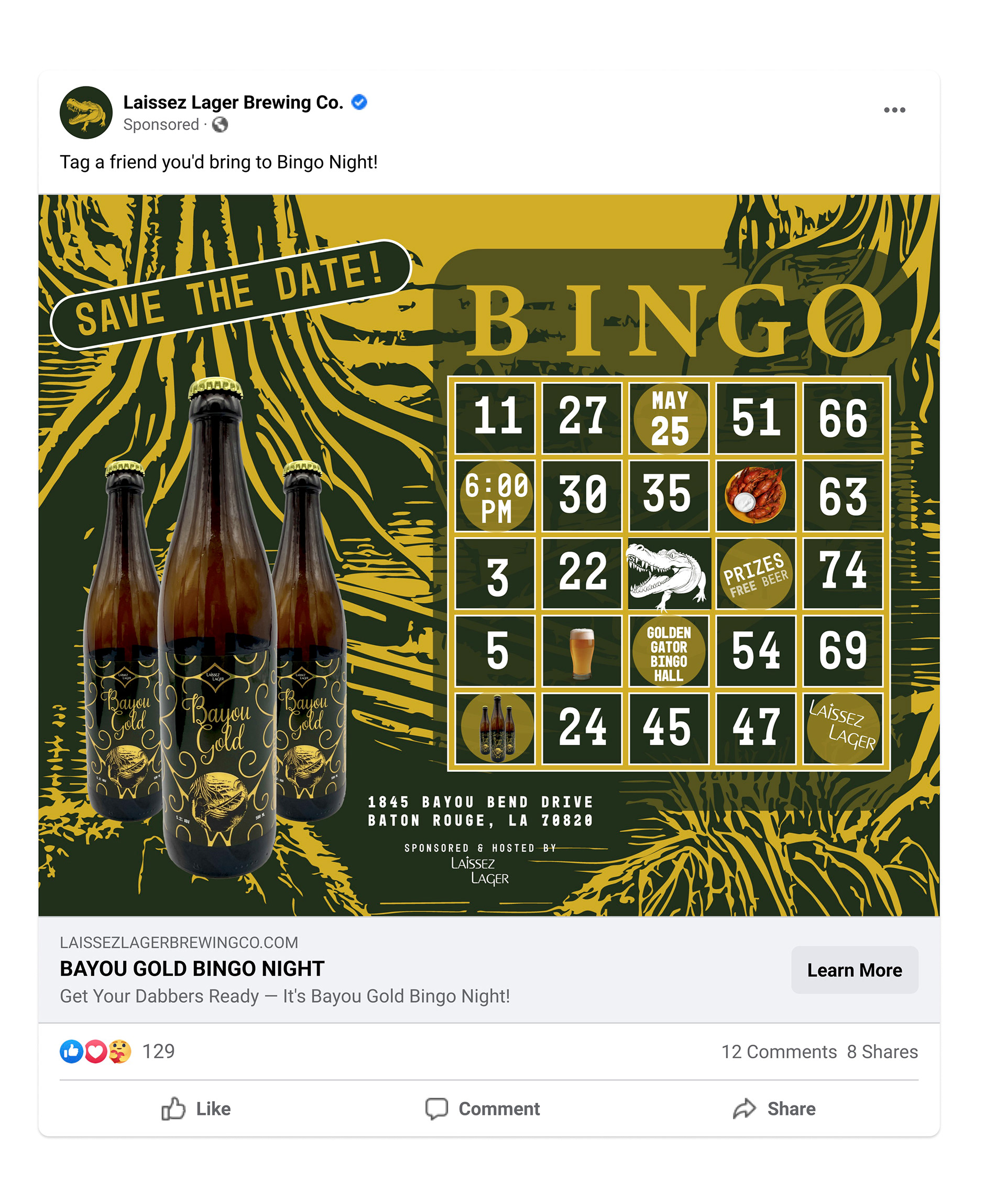Click the red heart reaction icon
This screenshot has width=1006, height=1204.
point(96,1051)
